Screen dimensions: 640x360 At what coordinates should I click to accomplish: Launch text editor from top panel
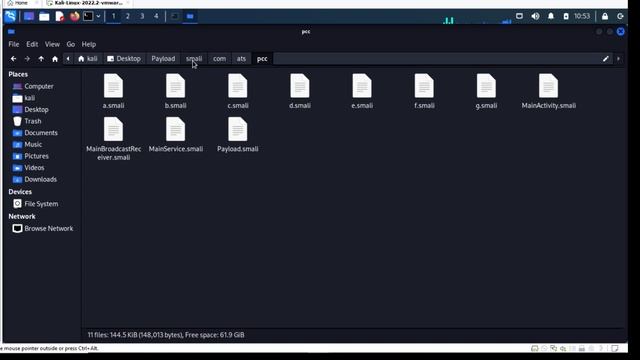(x=60, y=16)
